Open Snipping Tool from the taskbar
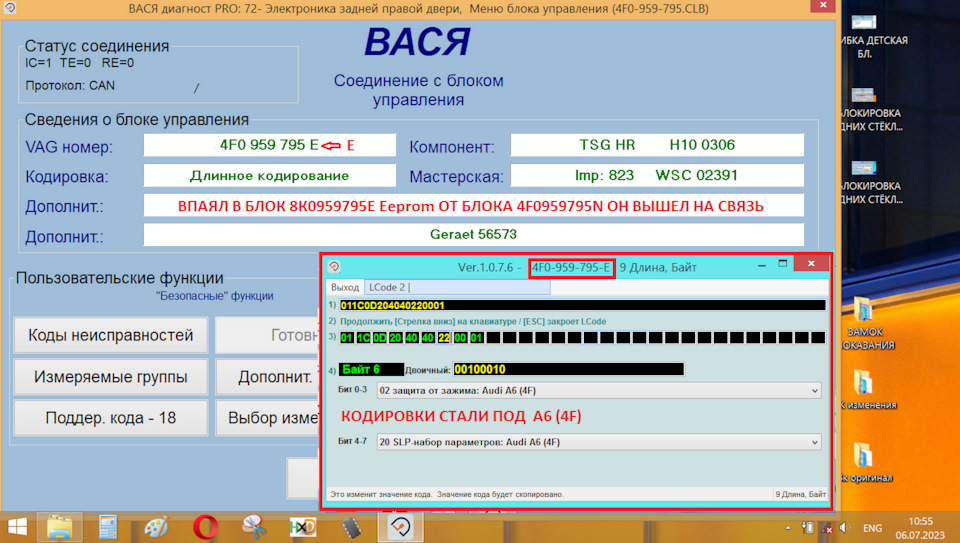Image resolution: width=960 pixels, height=543 pixels. (x=253, y=527)
